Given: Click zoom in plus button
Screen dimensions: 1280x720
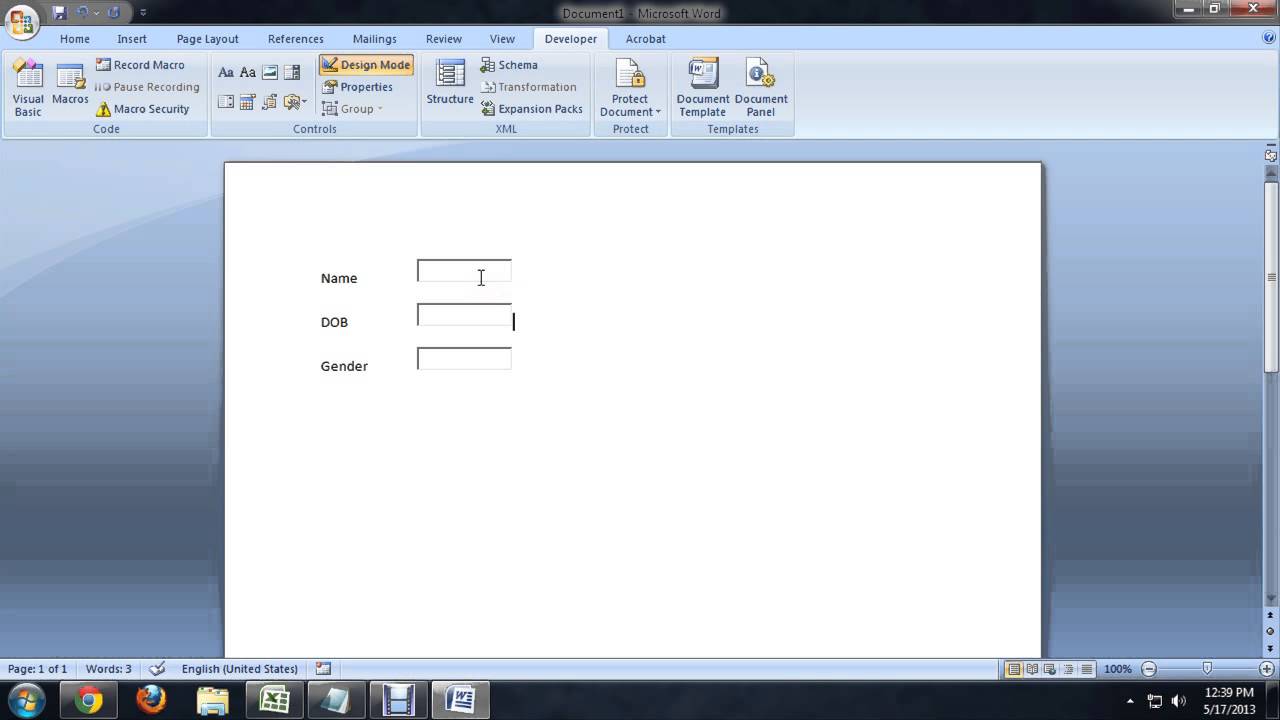Looking at the screenshot, I should [x=1267, y=669].
